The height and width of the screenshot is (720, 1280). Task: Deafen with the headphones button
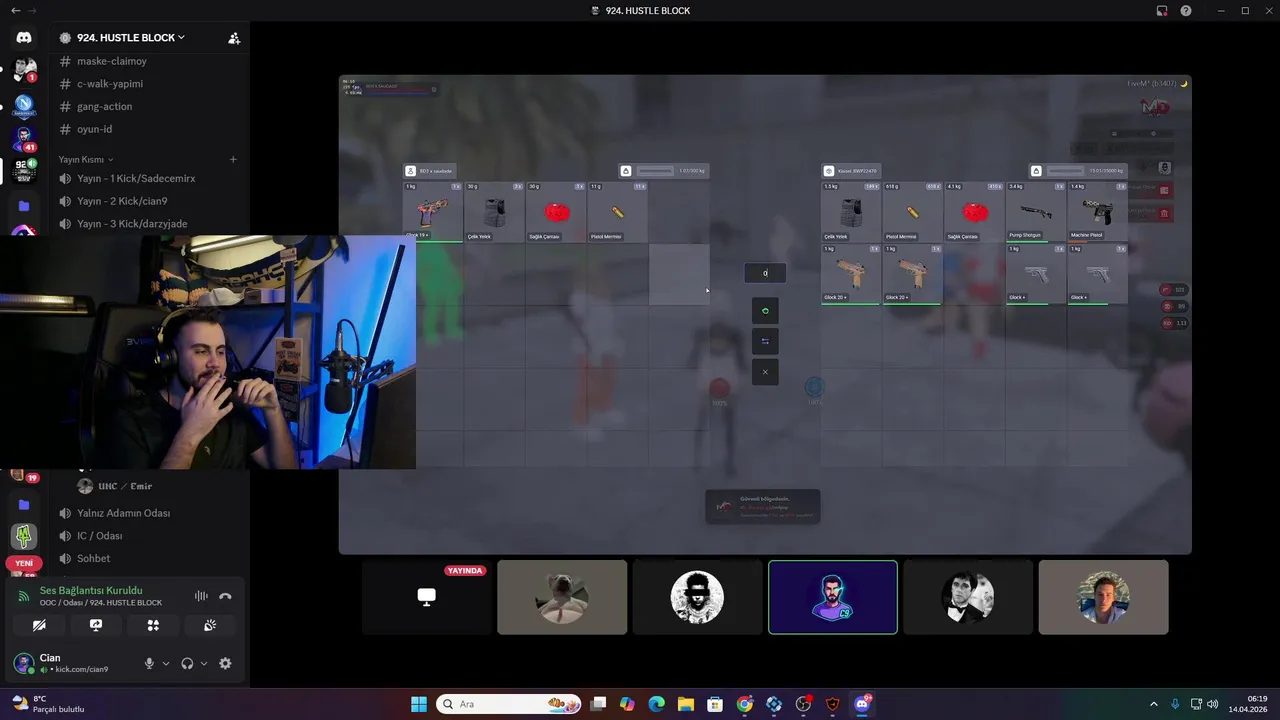187,663
